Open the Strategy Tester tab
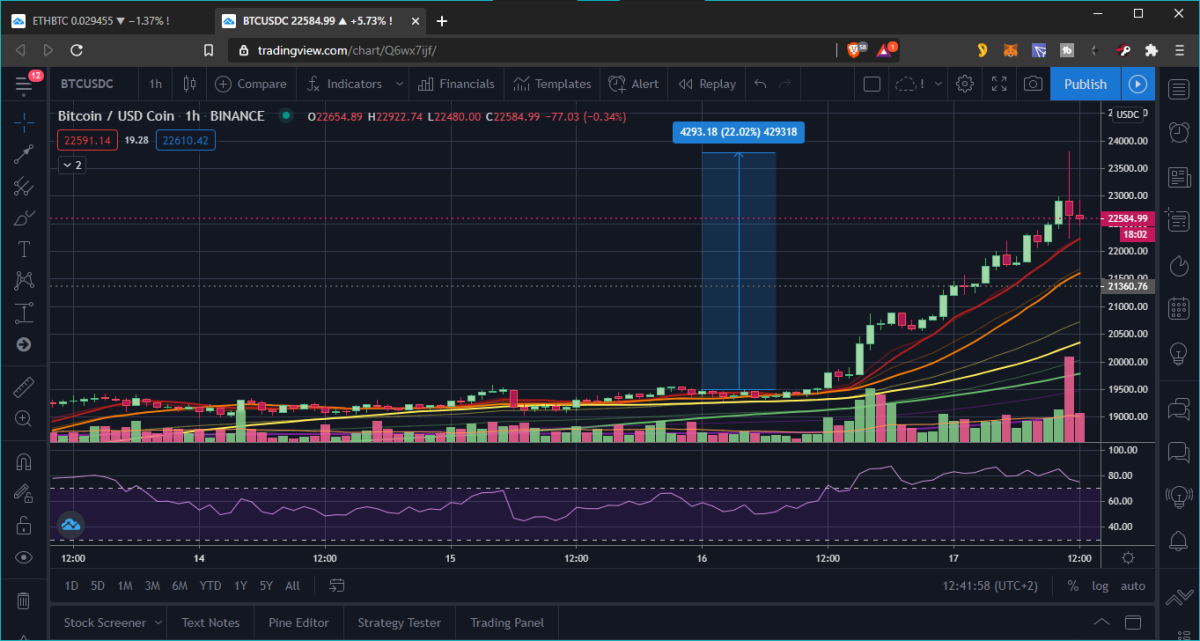 (399, 622)
